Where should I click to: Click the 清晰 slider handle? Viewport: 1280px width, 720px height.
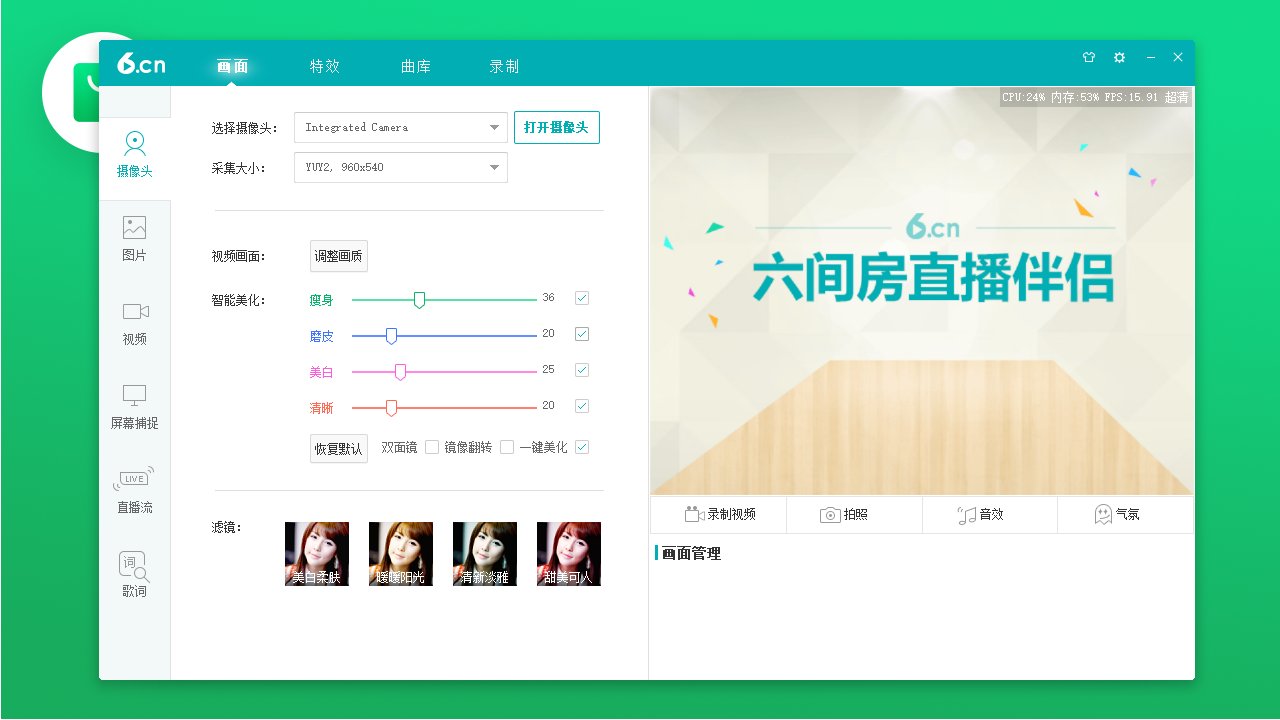point(391,408)
